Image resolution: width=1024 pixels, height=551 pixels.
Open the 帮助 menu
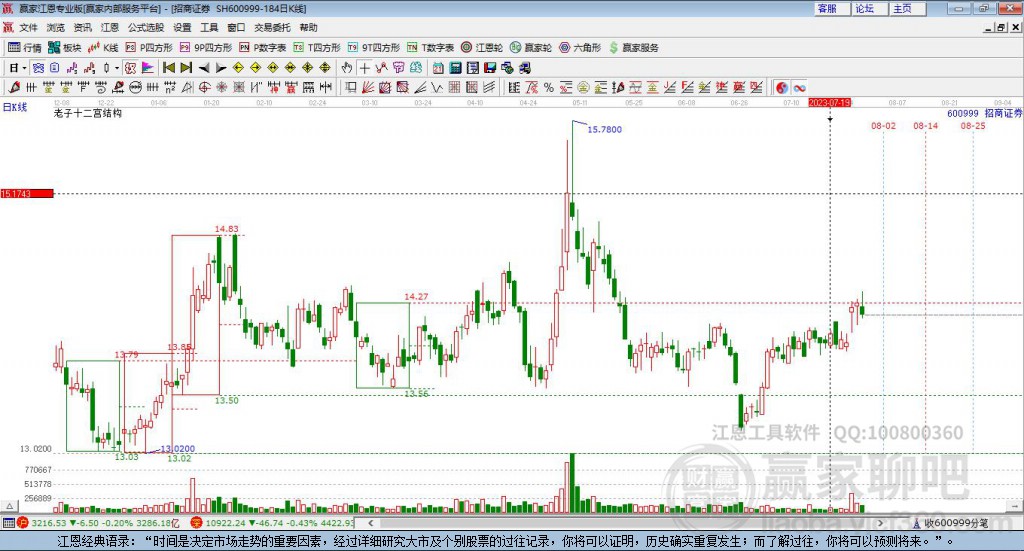[x=308, y=27]
